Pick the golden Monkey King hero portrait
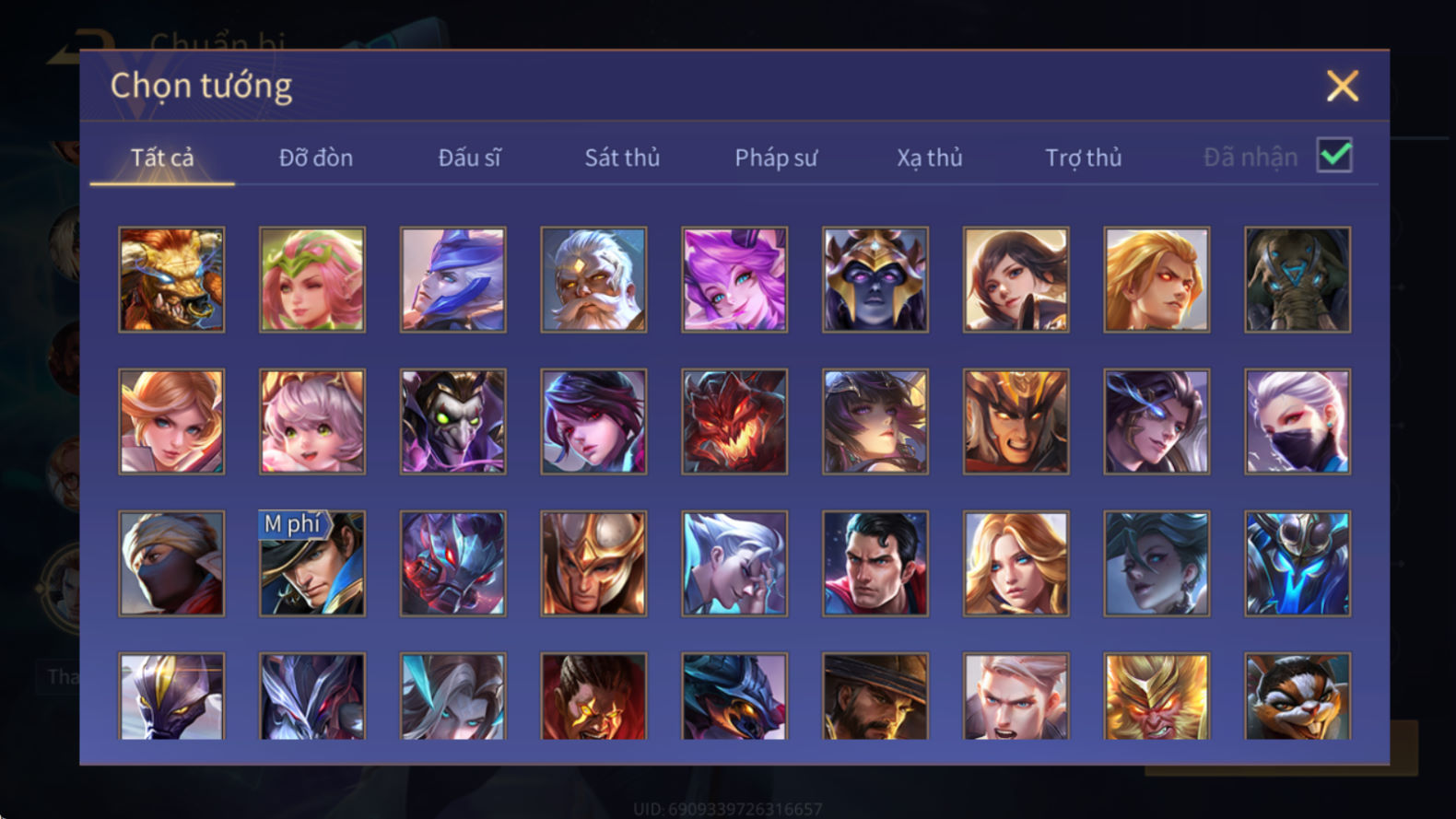This screenshot has height=819, width=1456. [1157, 696]
